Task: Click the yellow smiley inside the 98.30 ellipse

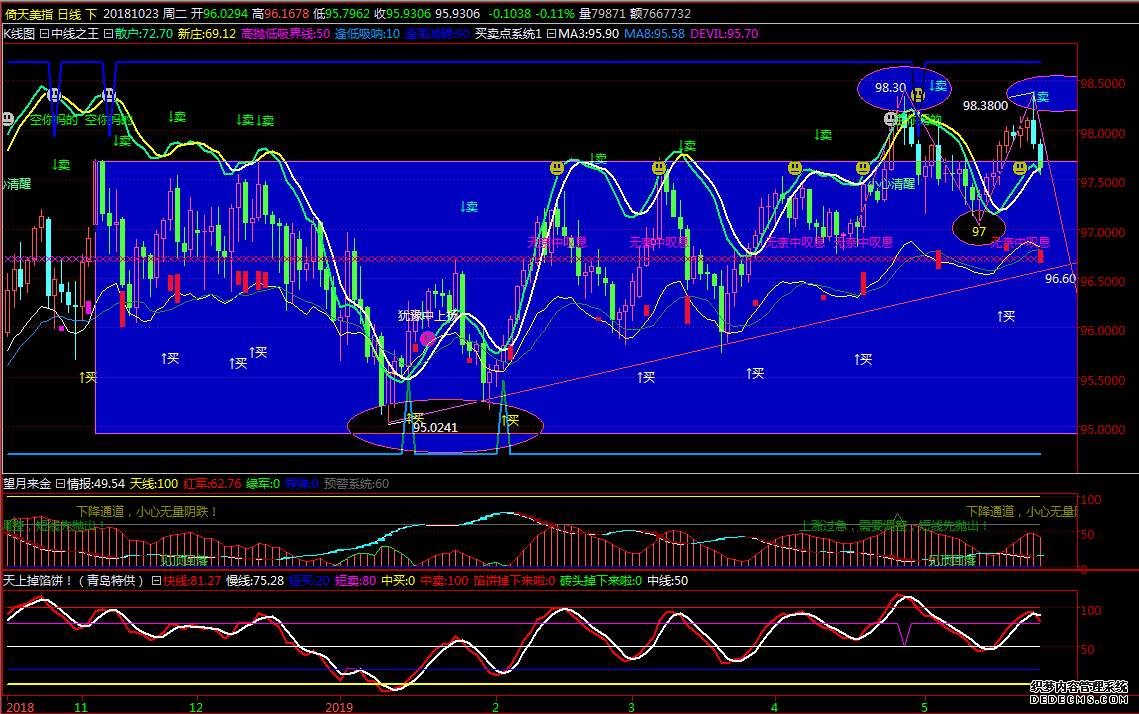Action: 918,94
